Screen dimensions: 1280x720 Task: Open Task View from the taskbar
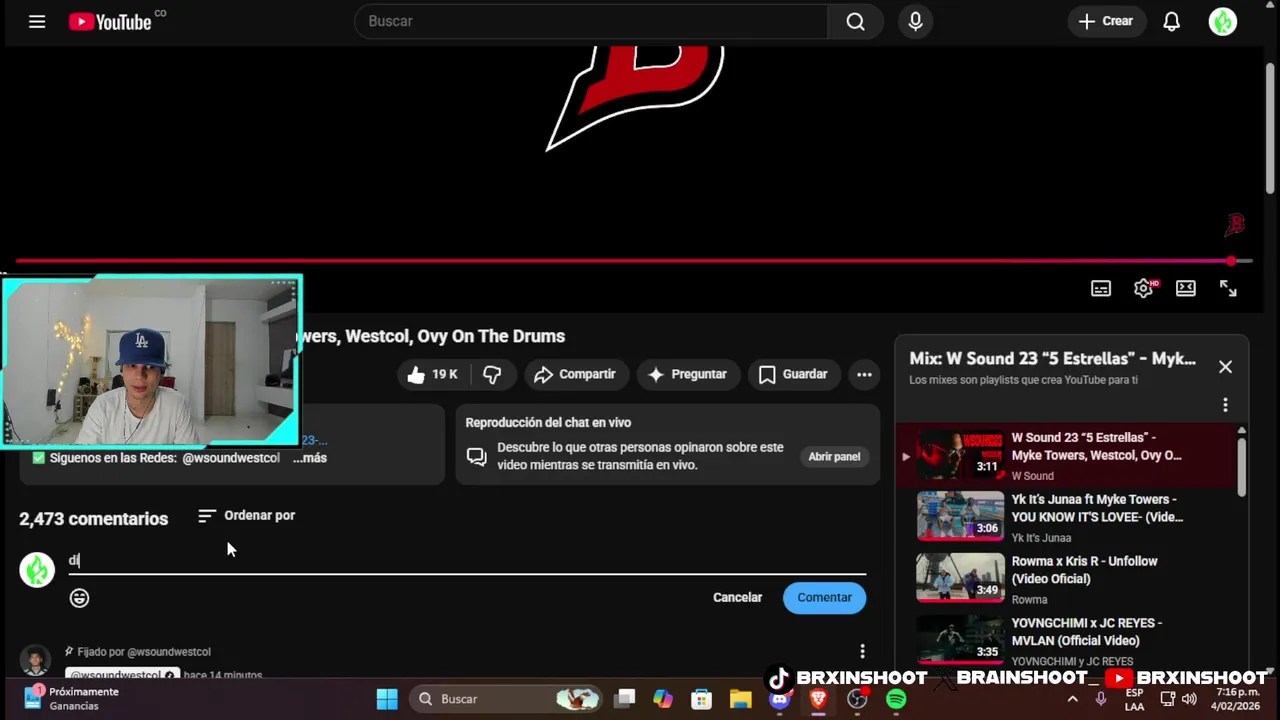click(x=625, y=699)
